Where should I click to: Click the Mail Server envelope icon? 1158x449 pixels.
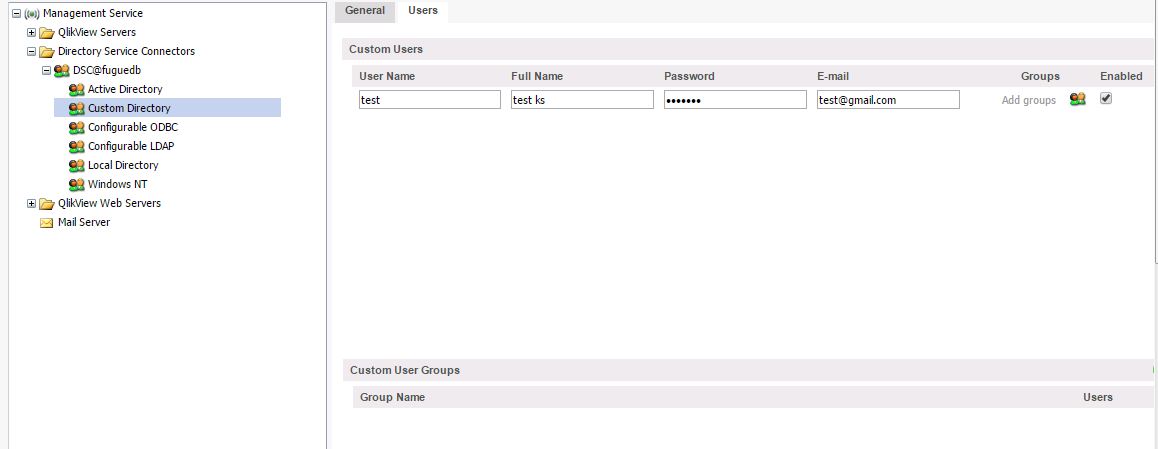point(47,222)
